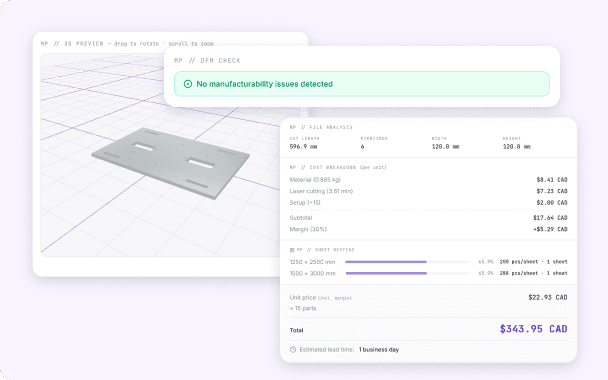Click the 3D Preview panel header text

click(127, 44)
